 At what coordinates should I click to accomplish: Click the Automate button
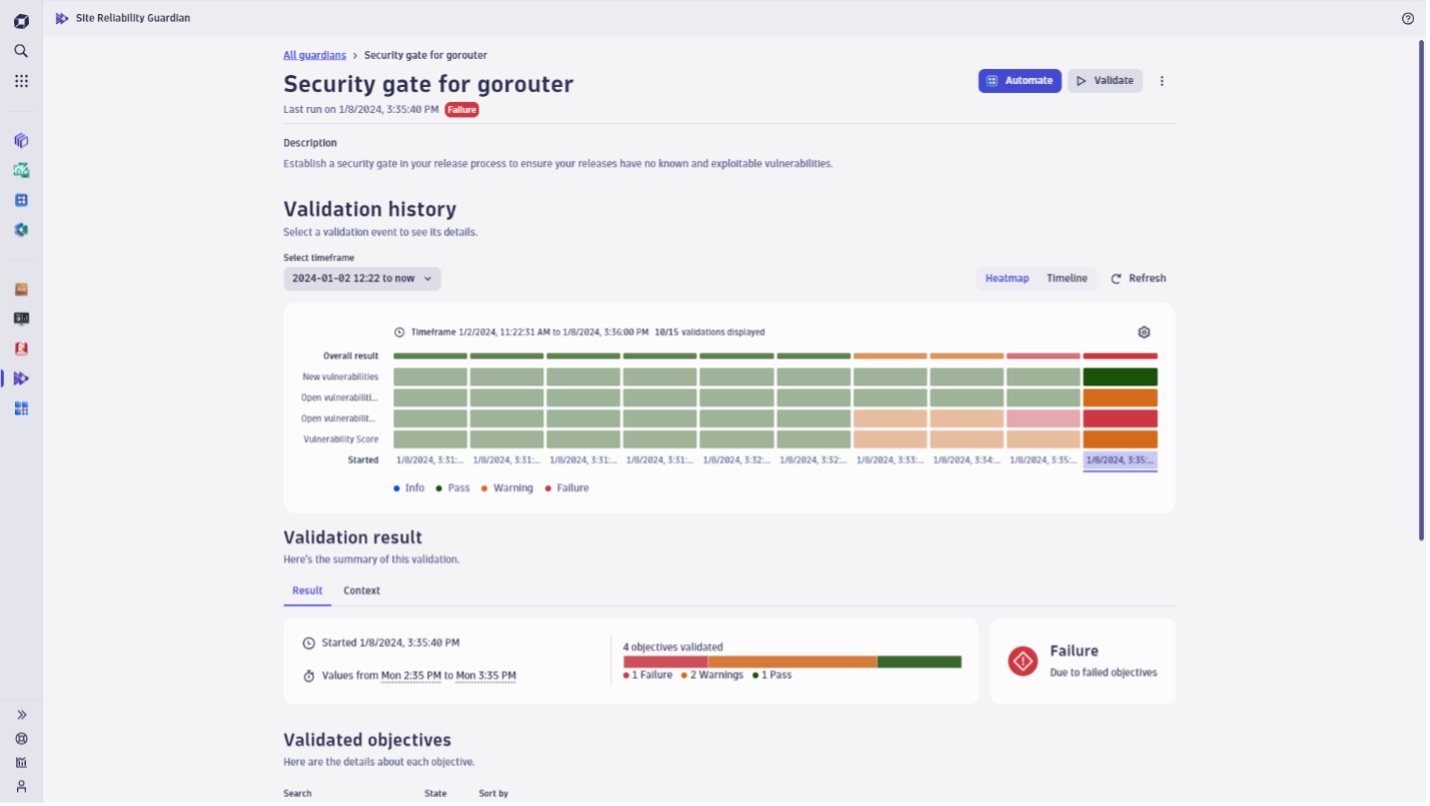coord(1019,81)
